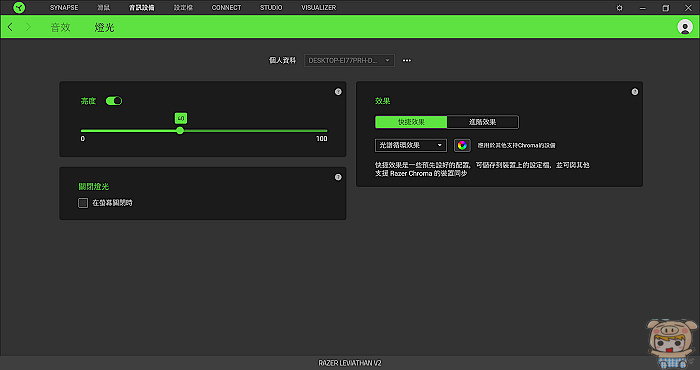
Task: Restore down the Synapse window
Action: click(x=666, y=8)
